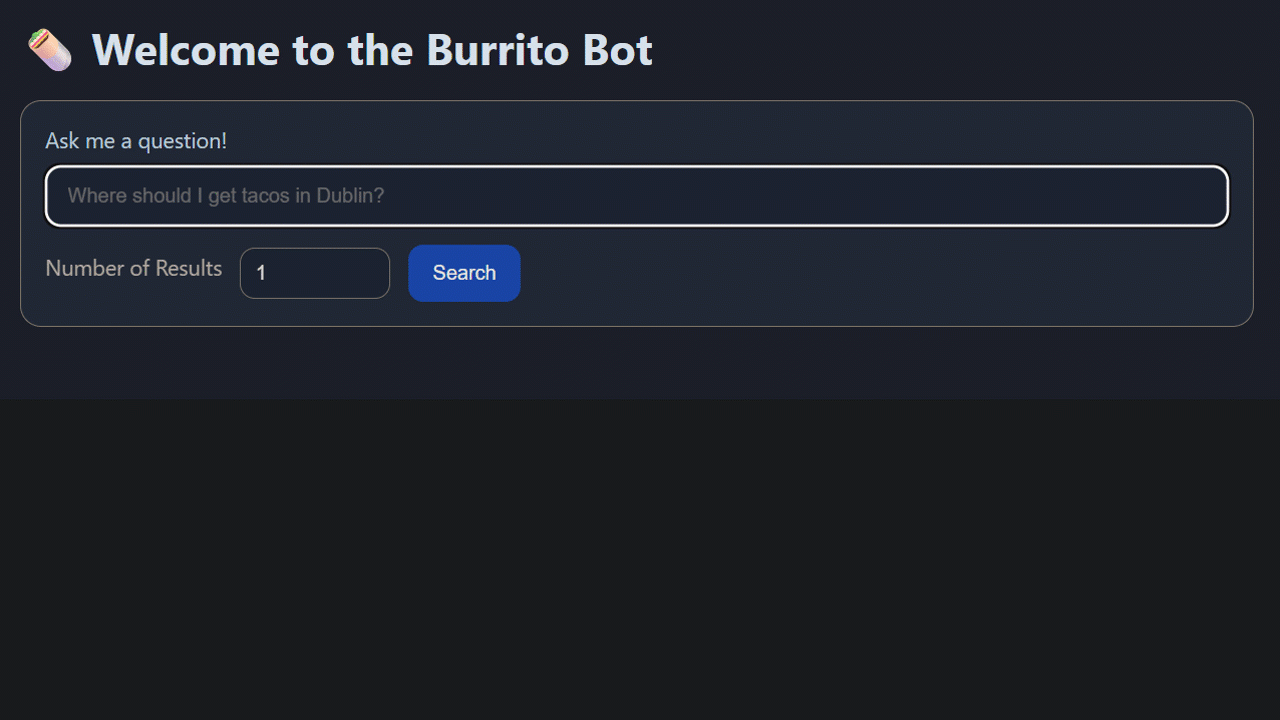The width and height of the screenshot is (1280, 720).
Task: Click the word "Results" in the label
Action: [x=188, y=268]
